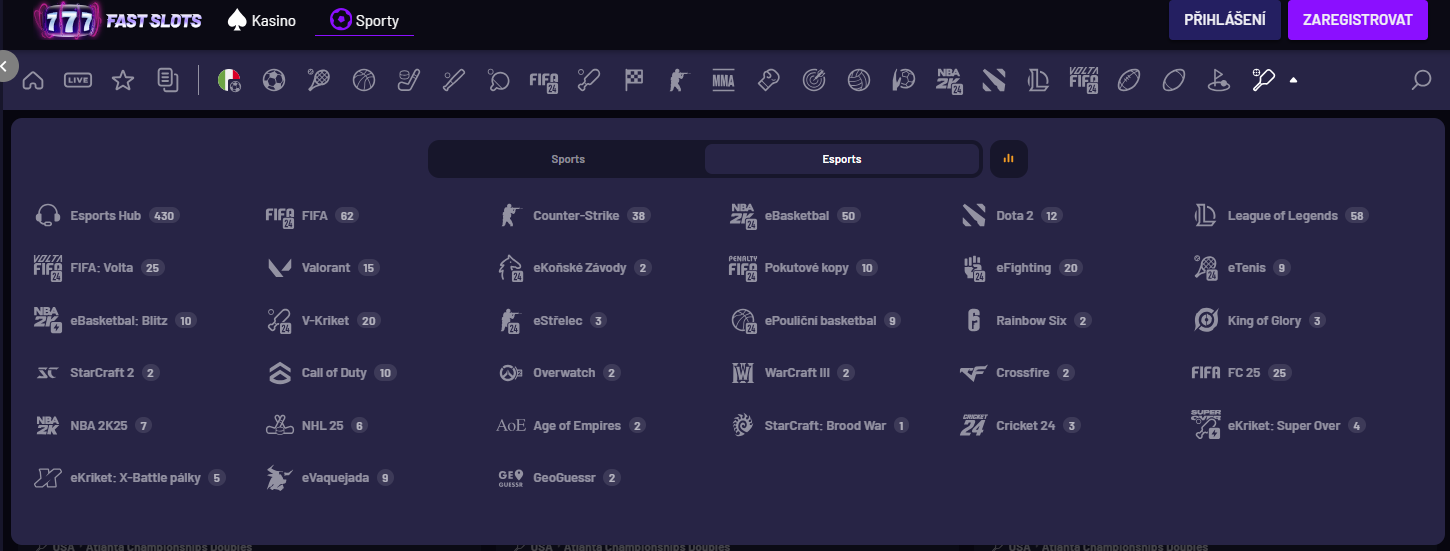Select the ice hockey stick icon

409,81
